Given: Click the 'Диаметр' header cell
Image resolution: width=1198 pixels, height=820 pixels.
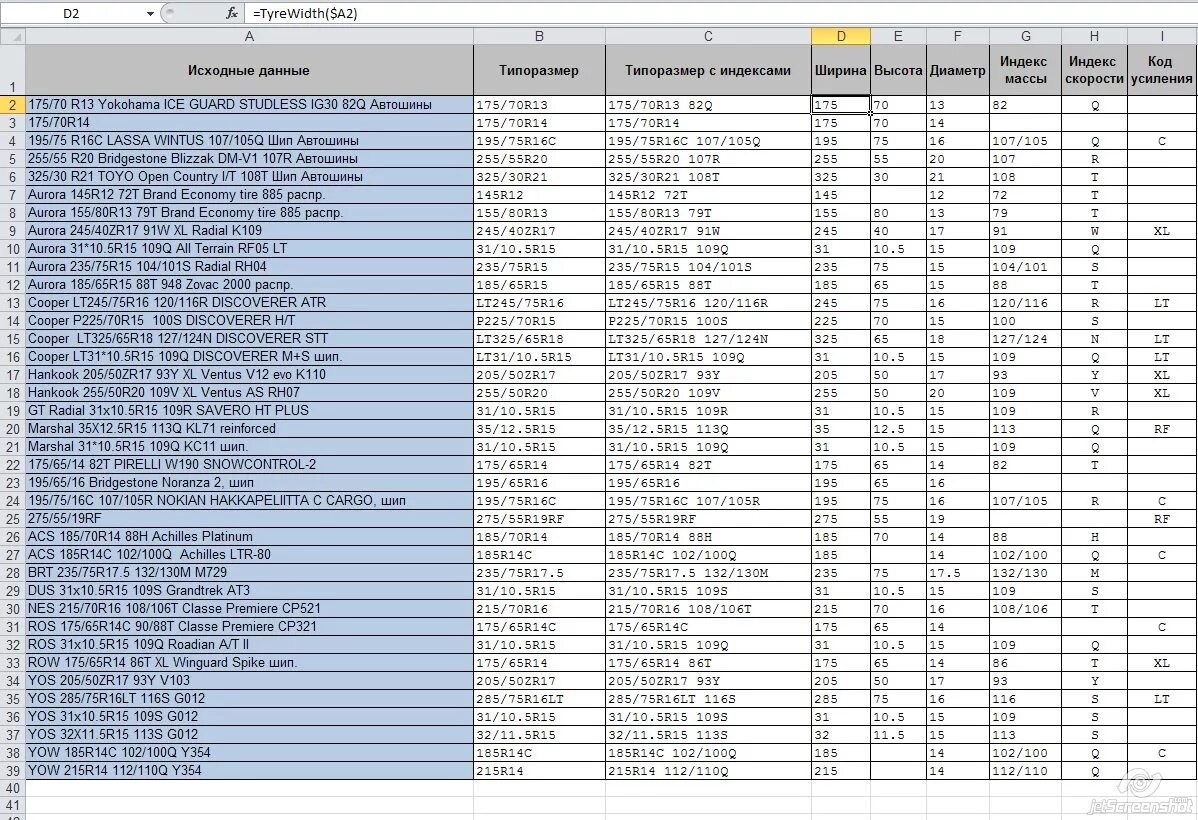Looking at the screenshot, I should (x=957, y=70).
